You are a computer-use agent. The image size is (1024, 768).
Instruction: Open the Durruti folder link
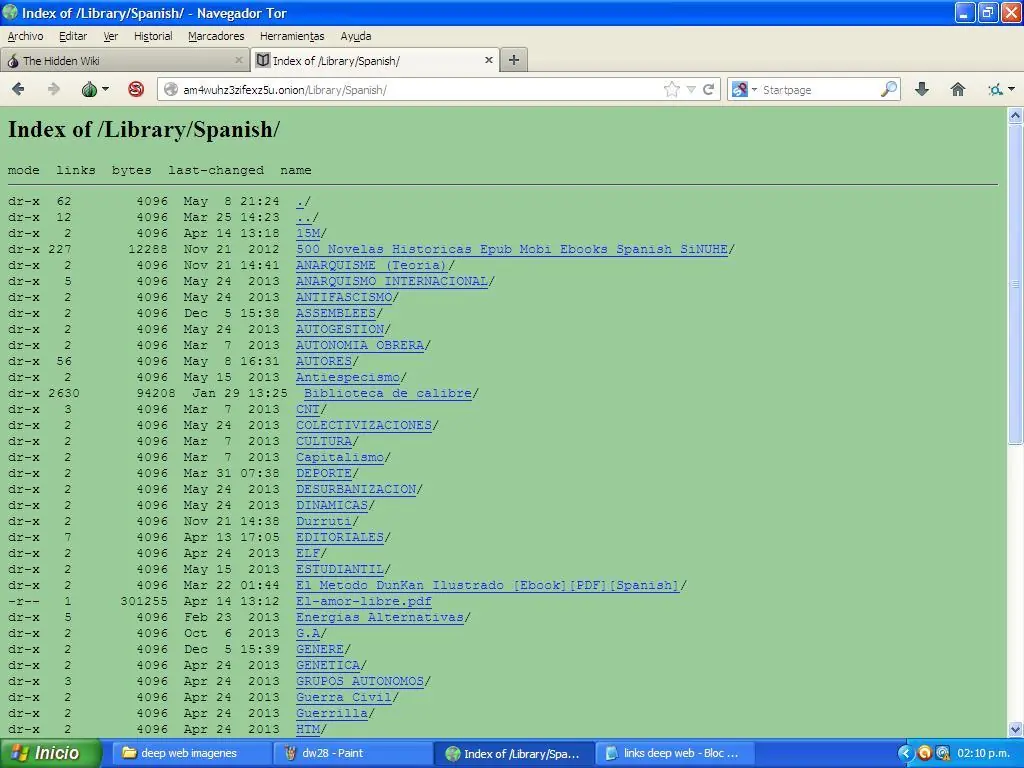point(324,521)
